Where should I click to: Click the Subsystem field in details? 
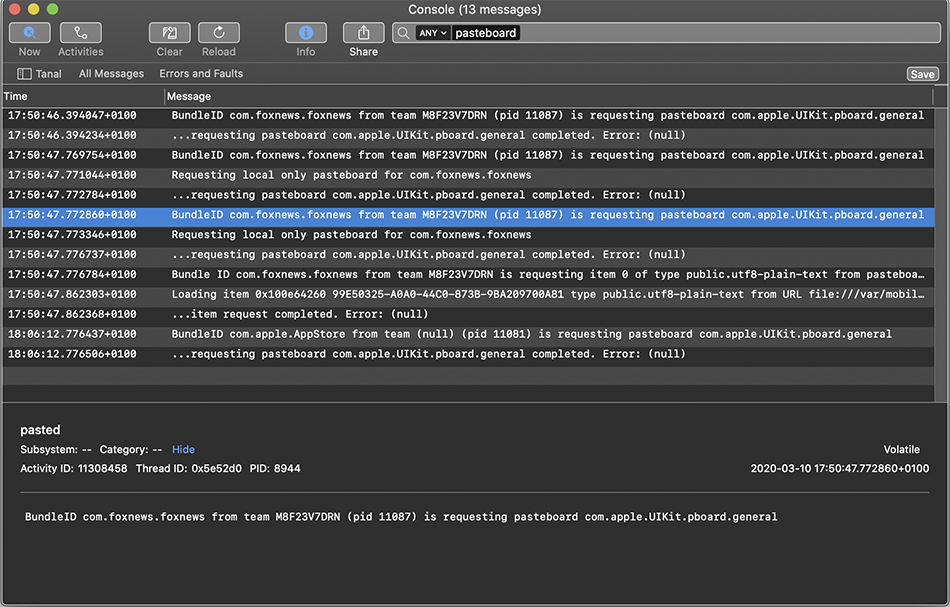(x=56, y=449)
